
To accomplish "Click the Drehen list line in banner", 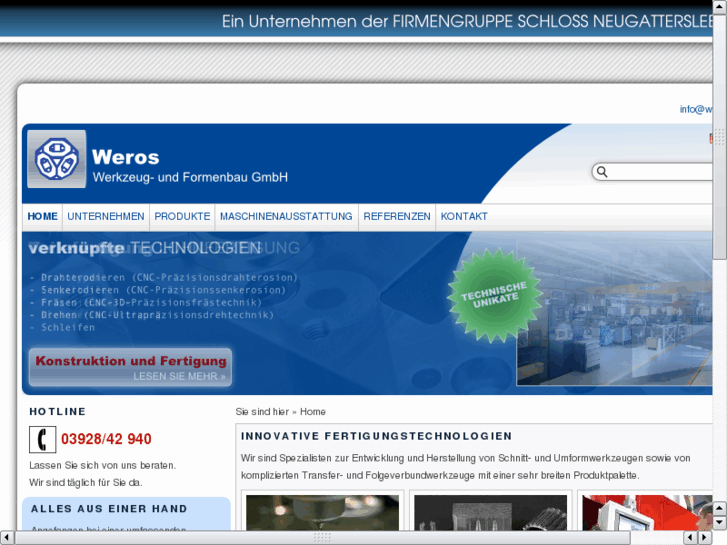I will (152, 315).
